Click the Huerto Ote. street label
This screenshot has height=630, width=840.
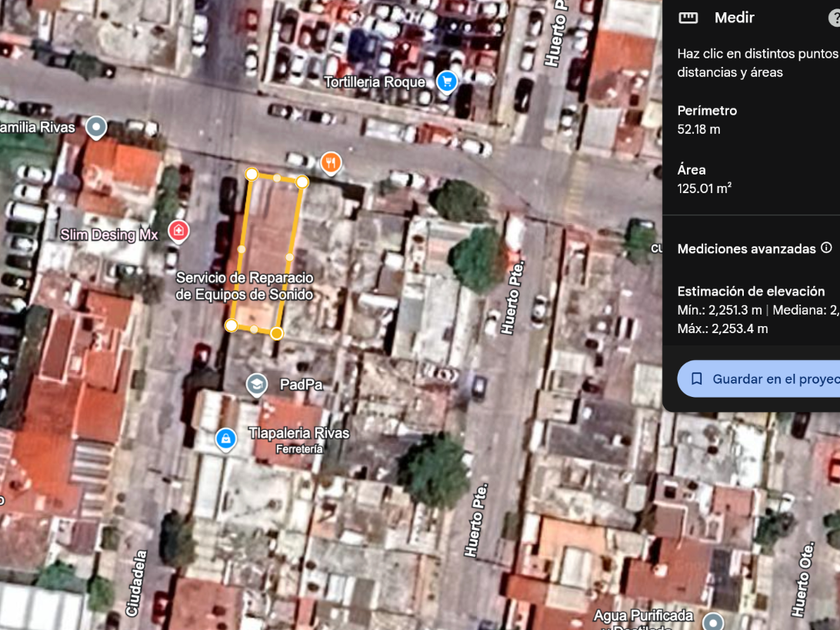[804, 579]
